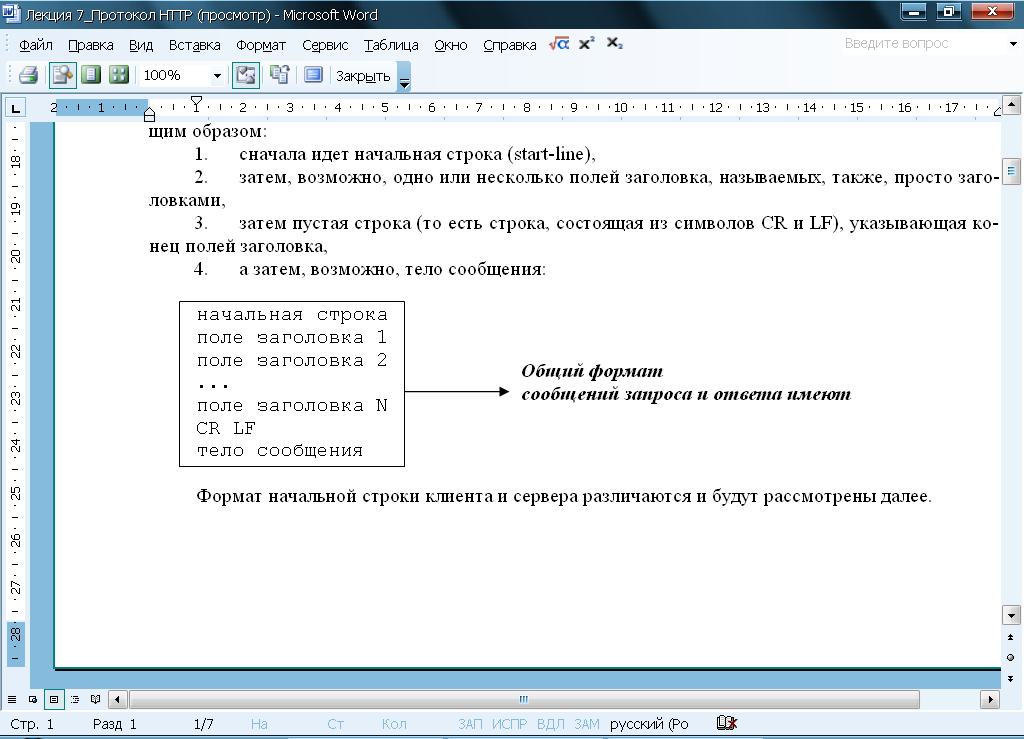This screenshot has height=739, width=1024.
Task: Click the Word document icon in title bar
Action: (x=12, y=13)
